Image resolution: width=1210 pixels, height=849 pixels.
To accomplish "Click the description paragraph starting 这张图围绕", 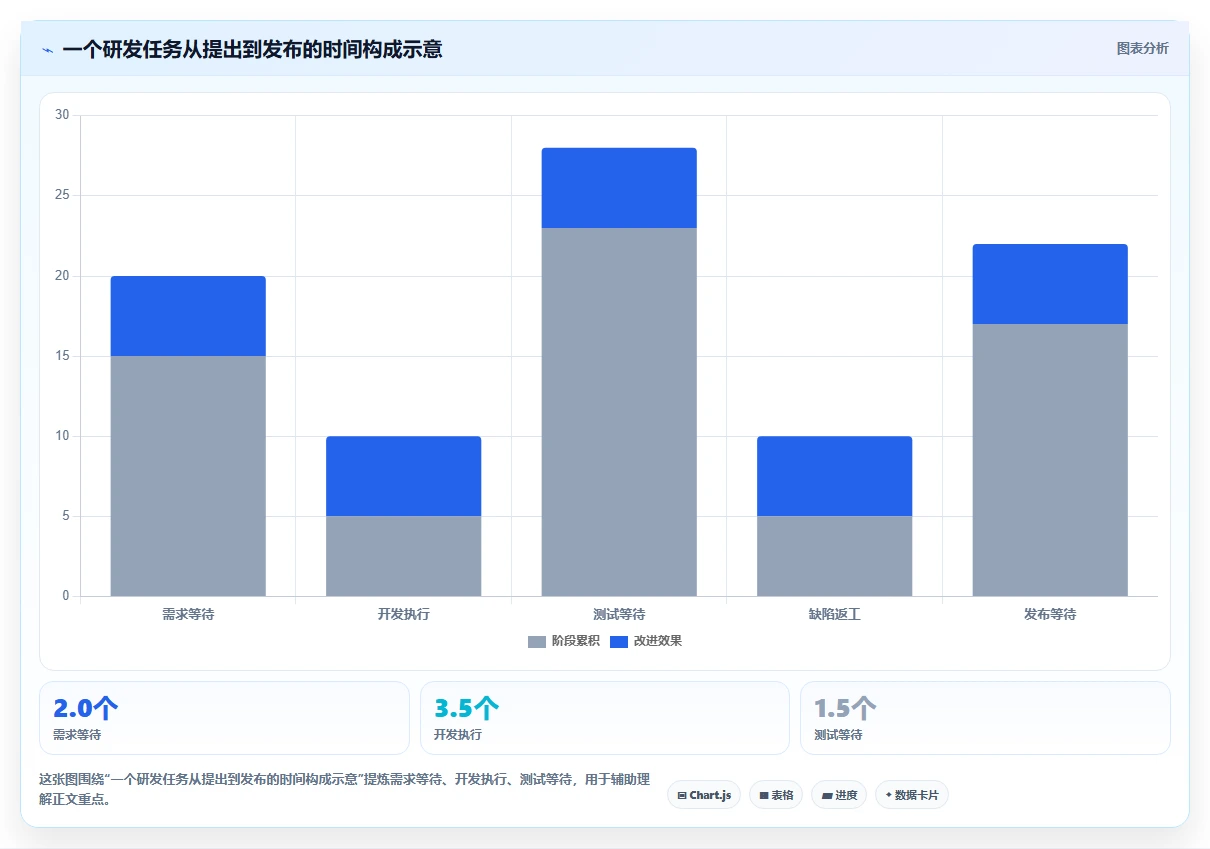I will coord(344,789).
